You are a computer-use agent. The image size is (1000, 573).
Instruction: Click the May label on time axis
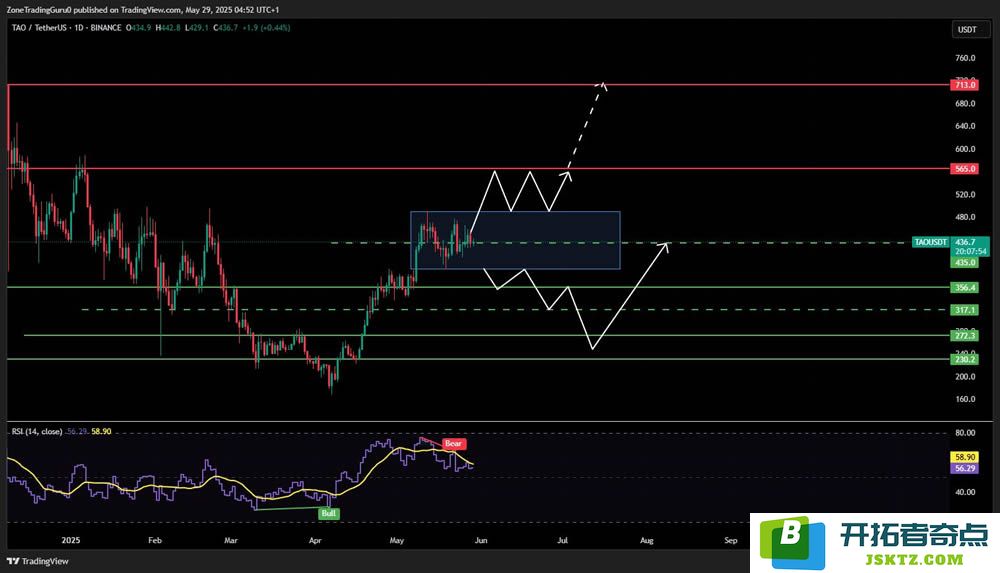[x=397, y=540]
